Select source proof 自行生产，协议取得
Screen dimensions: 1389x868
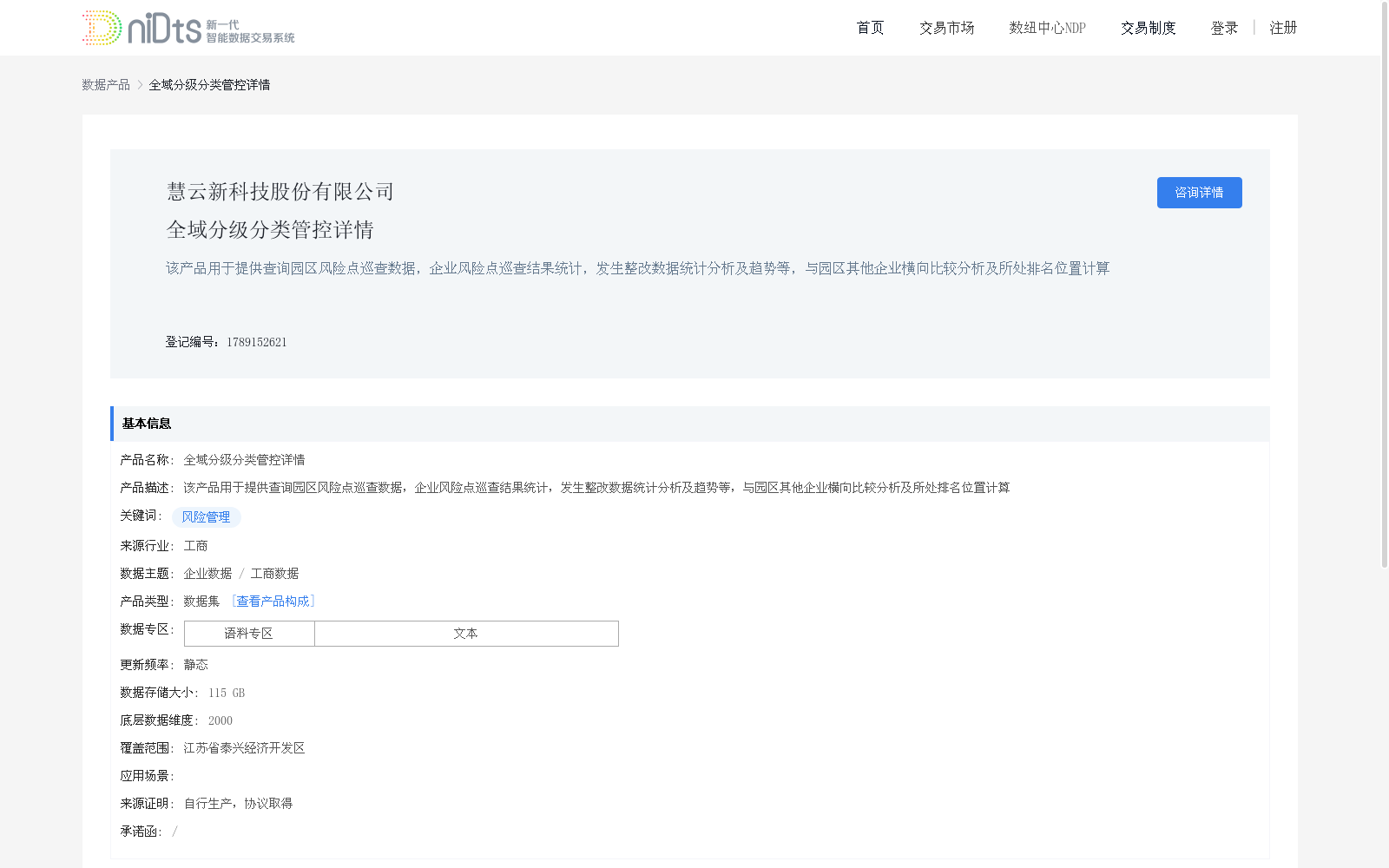coord(238,804)
